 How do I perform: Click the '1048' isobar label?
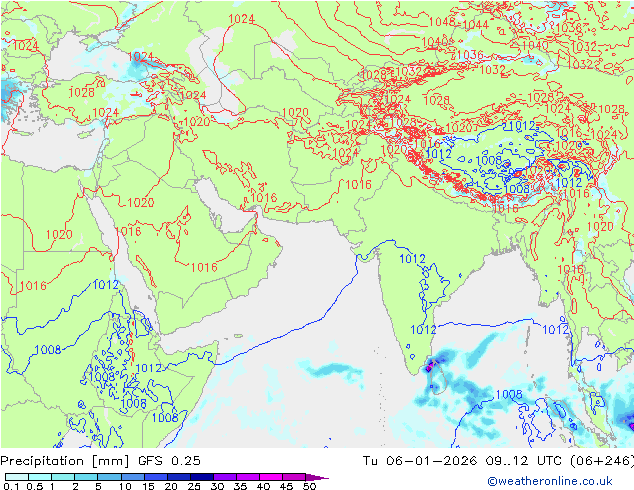point(442,22)
